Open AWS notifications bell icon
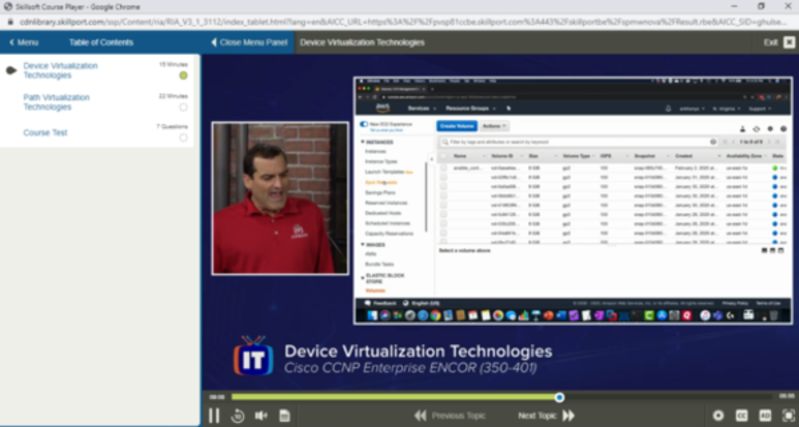Image resolution: width=799 pixels, height=427 pixels. [x=668, y=109]
